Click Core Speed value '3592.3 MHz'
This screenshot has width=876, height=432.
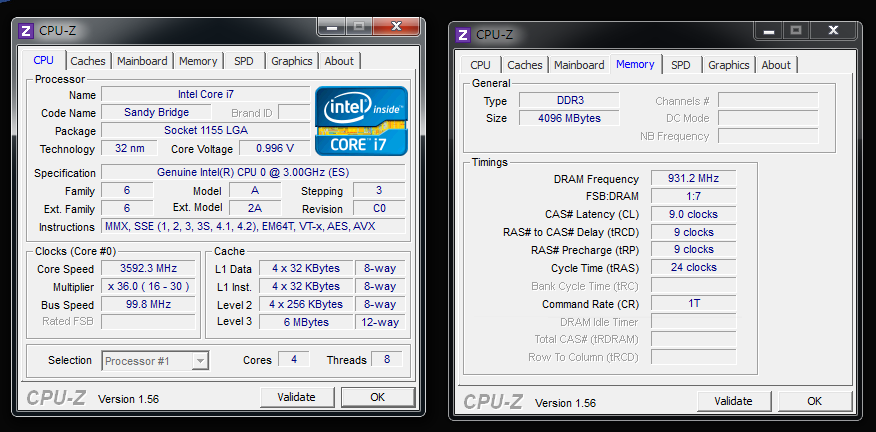click(x=148, y=268)
